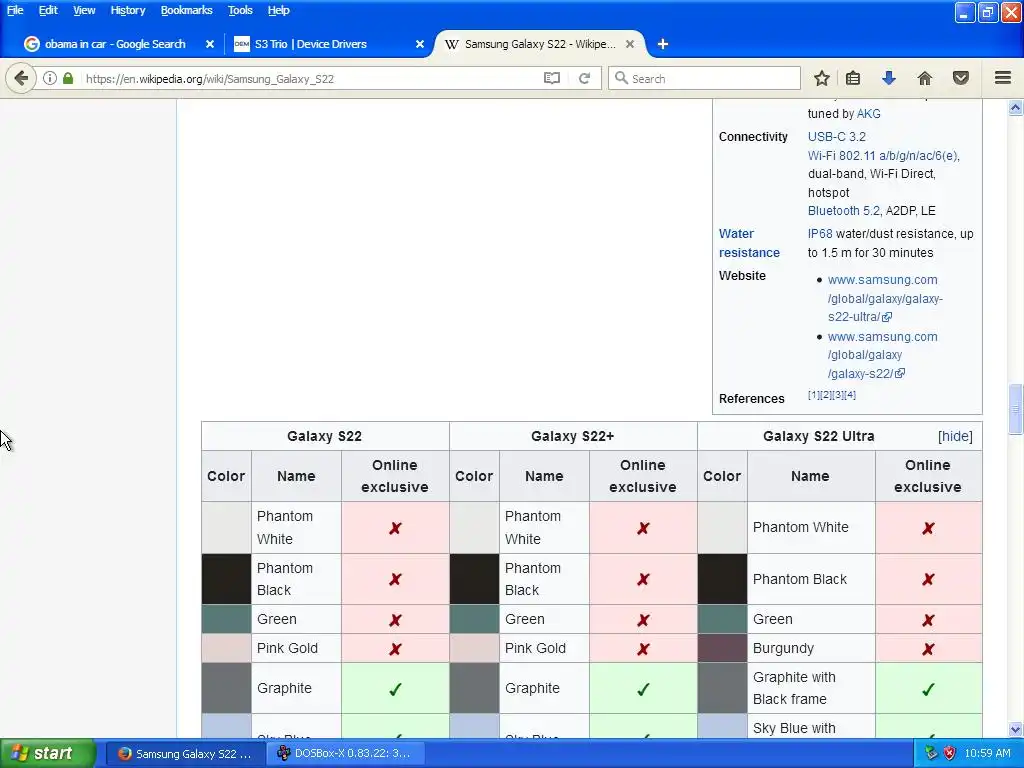
Task: Click the scrollbar up arrow
Action: pos(1016,108)
